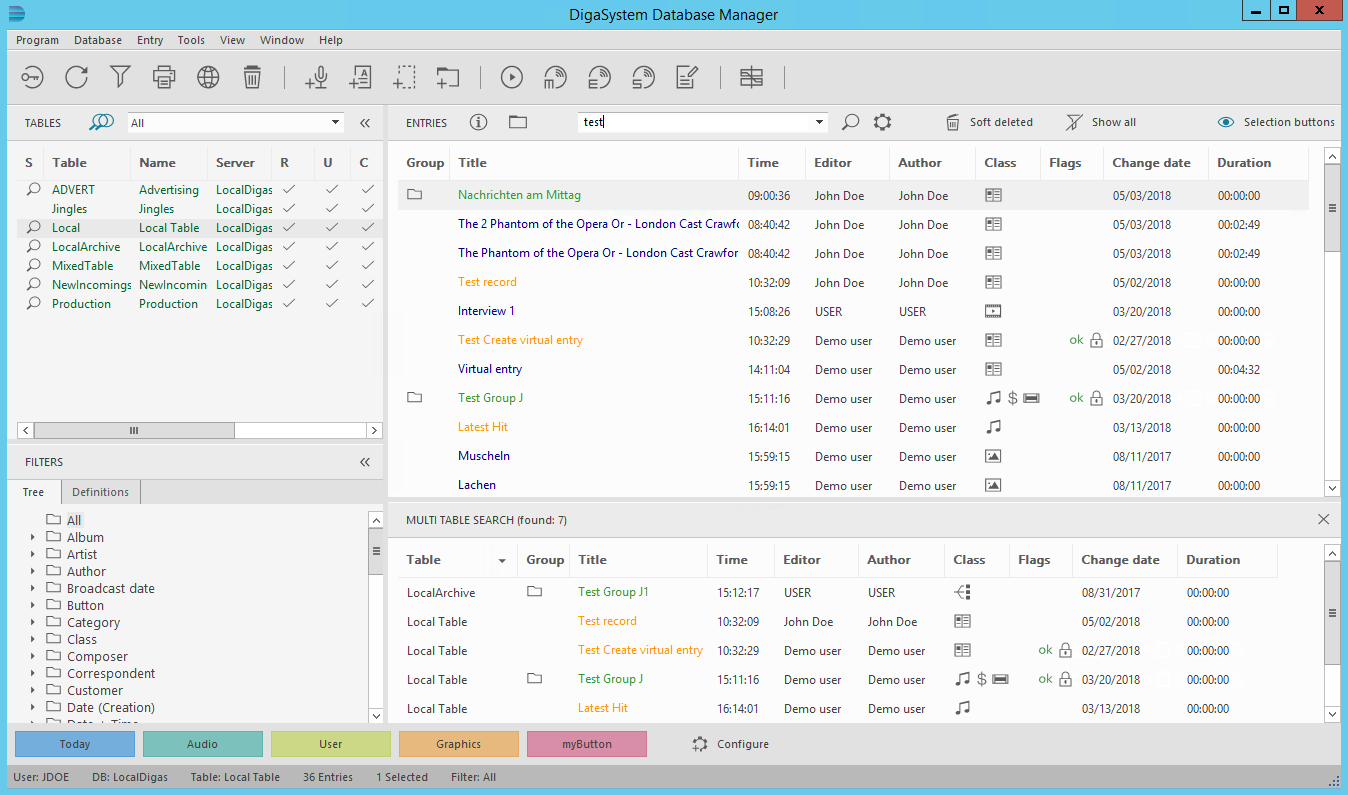This screenshot has height=795, width=1348.
Task: Select the Print icon in the toolbar
Action: click(164, 77)
